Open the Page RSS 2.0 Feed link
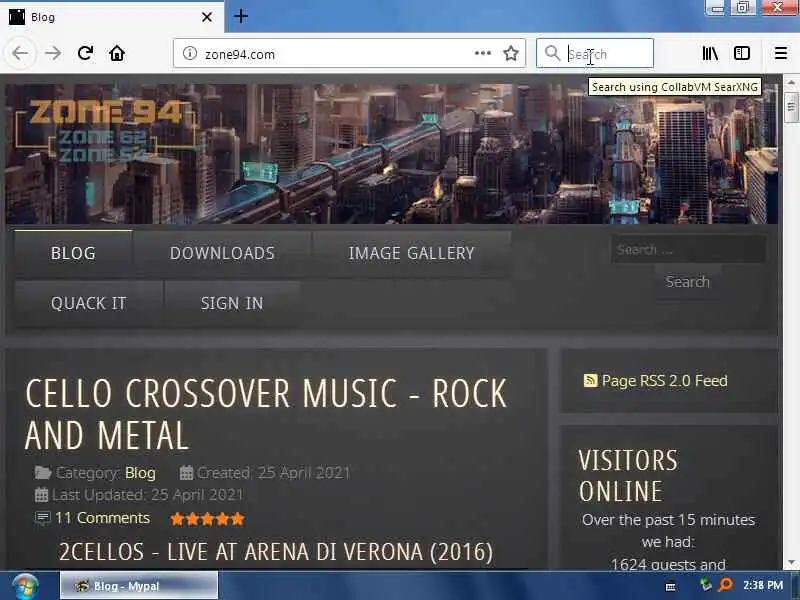 664,381
